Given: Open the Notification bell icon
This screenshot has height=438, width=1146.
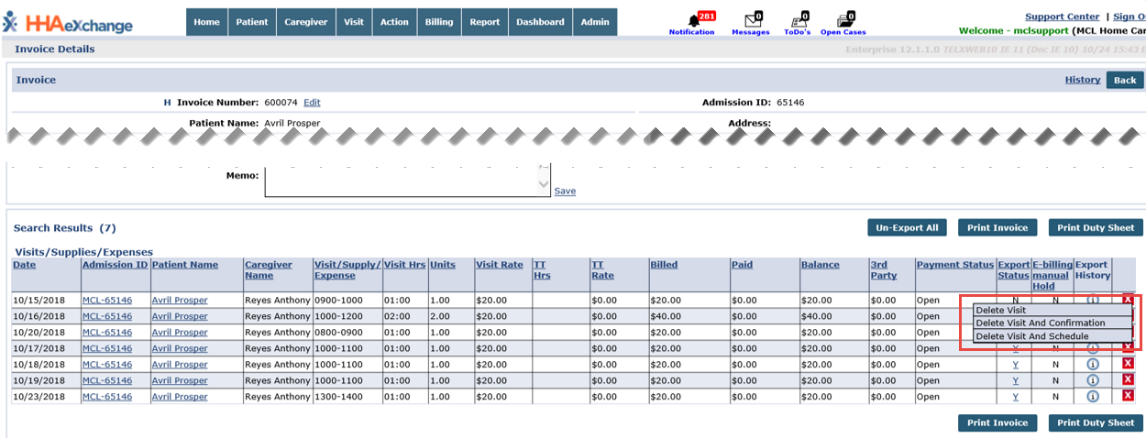Looking at the screenshot, I should 692,20.
